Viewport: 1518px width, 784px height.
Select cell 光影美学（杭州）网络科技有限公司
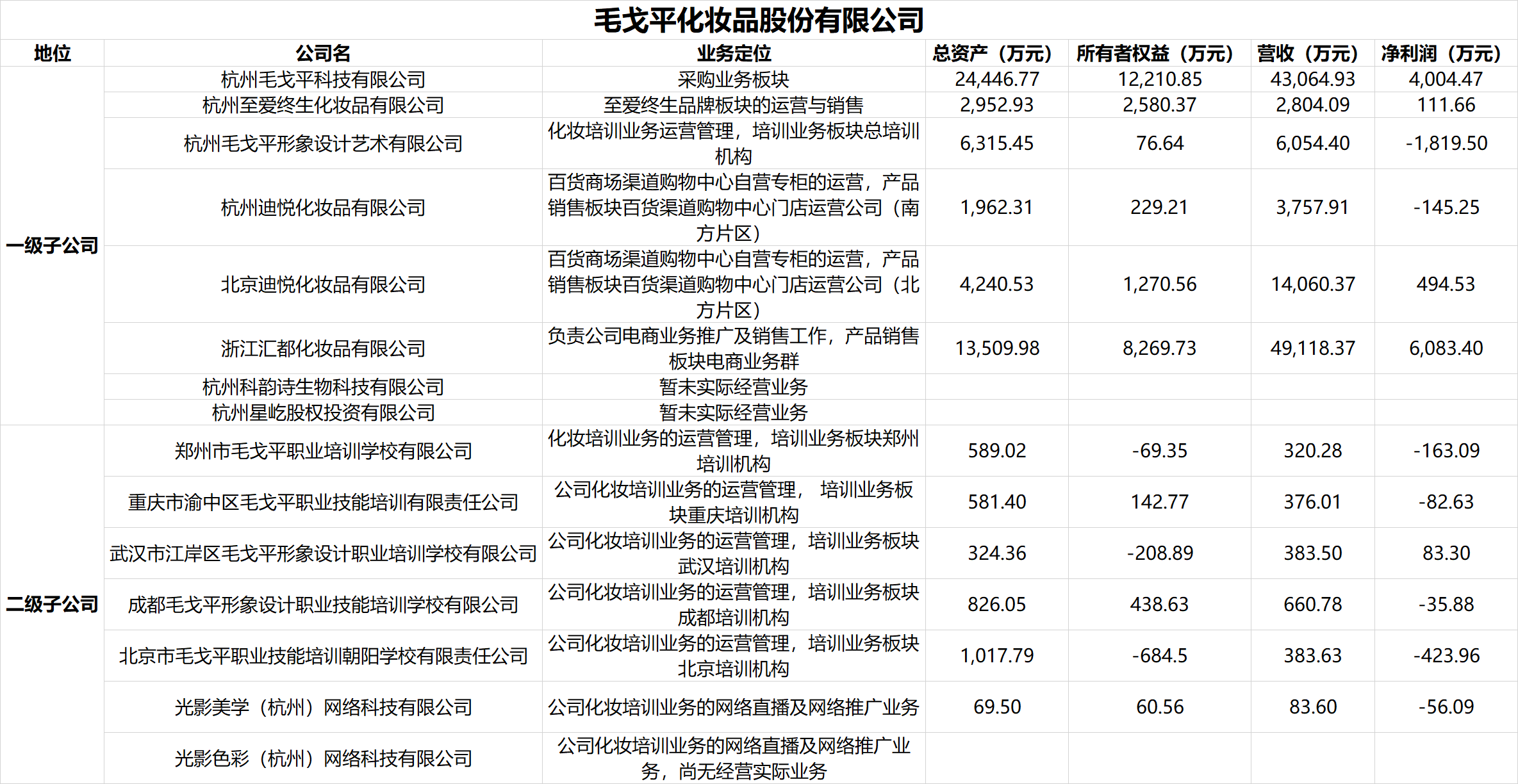click(x=323, y=707)
